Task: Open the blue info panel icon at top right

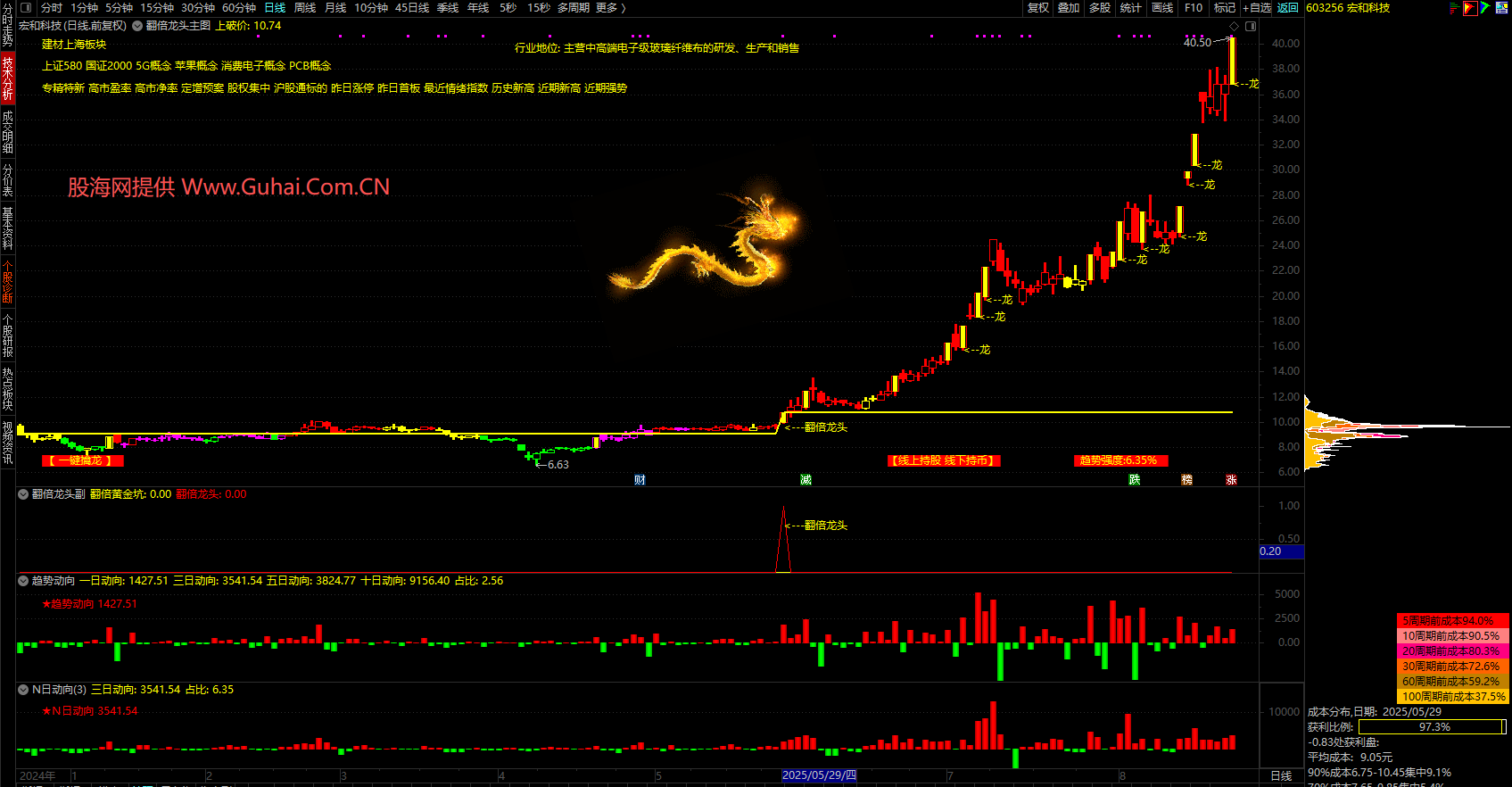Action: [x=1502, y=7]
